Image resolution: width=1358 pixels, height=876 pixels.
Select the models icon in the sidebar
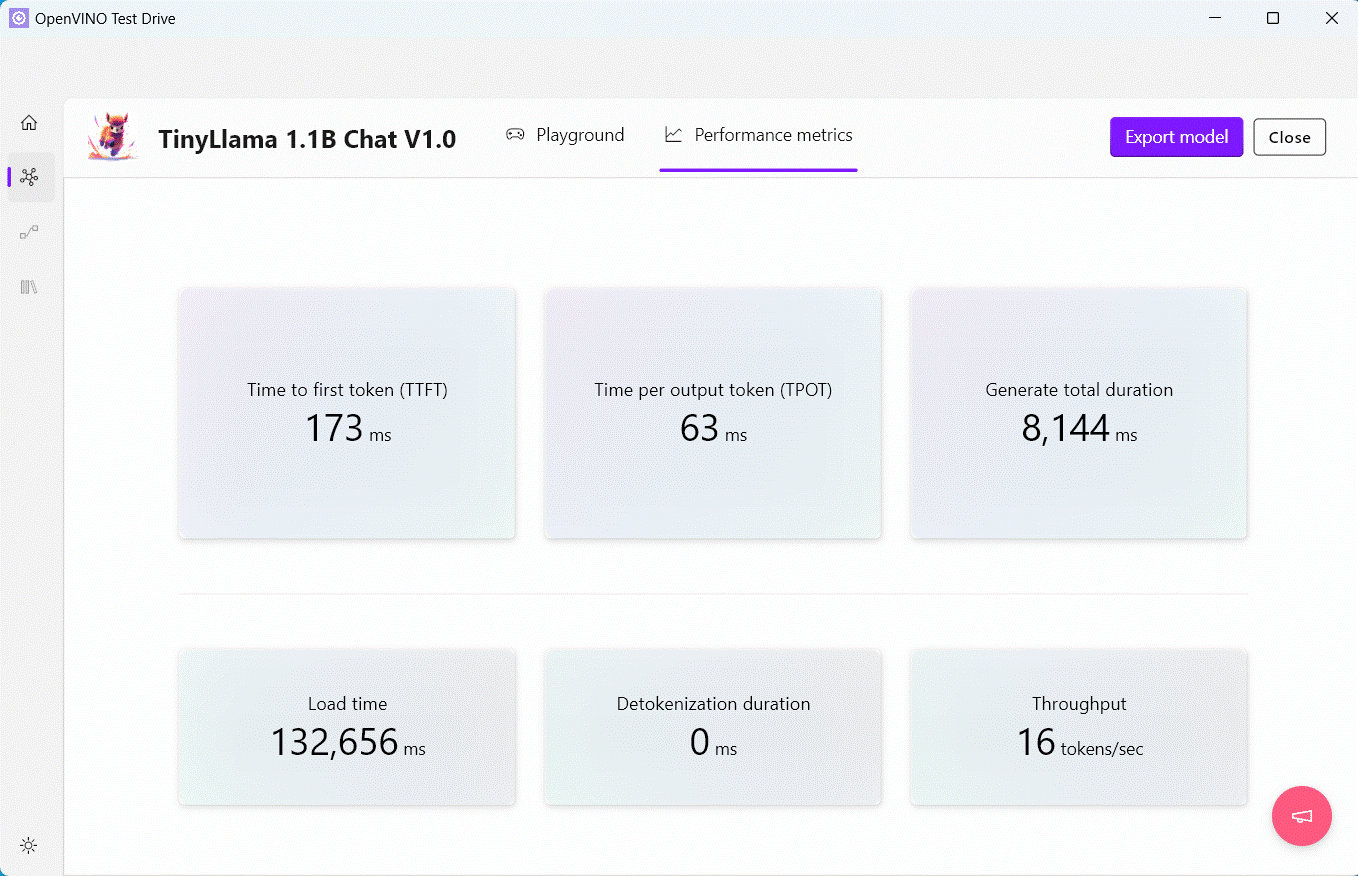pyautogui.click(x=29, y=177)
